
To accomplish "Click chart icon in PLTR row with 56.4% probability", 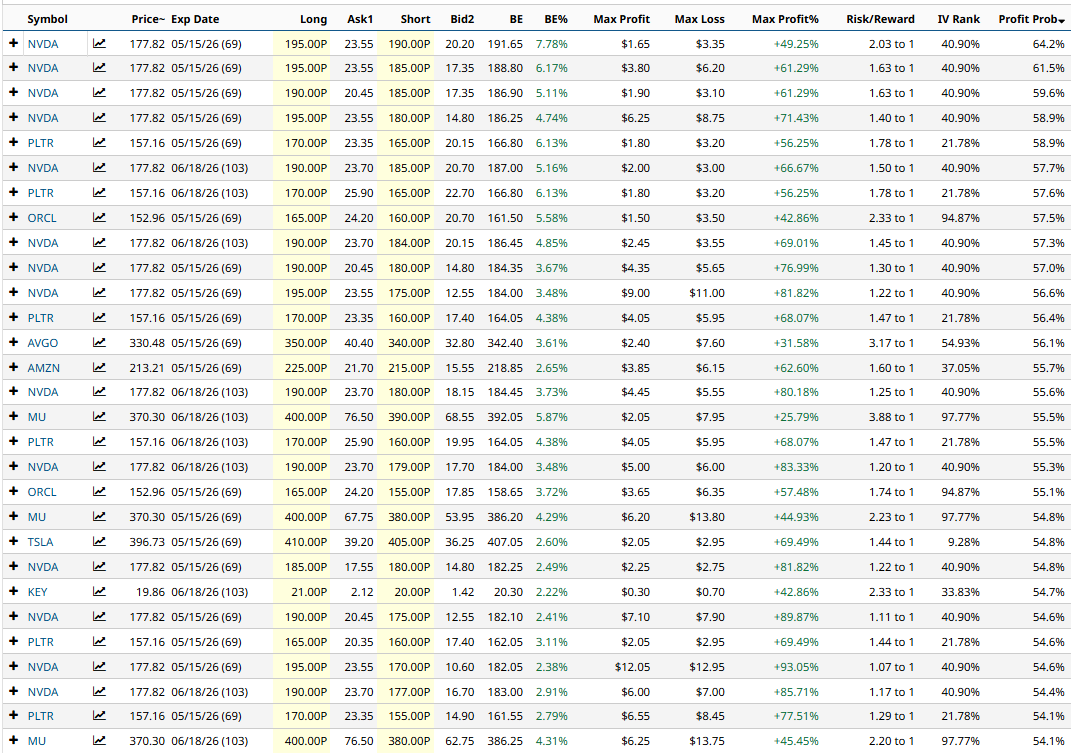I will [99, 318].
